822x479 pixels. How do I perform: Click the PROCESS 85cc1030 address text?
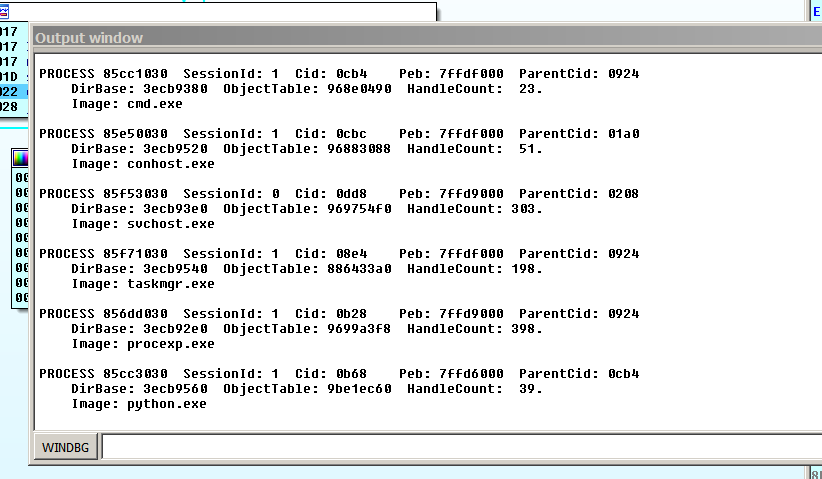point(135,74)
